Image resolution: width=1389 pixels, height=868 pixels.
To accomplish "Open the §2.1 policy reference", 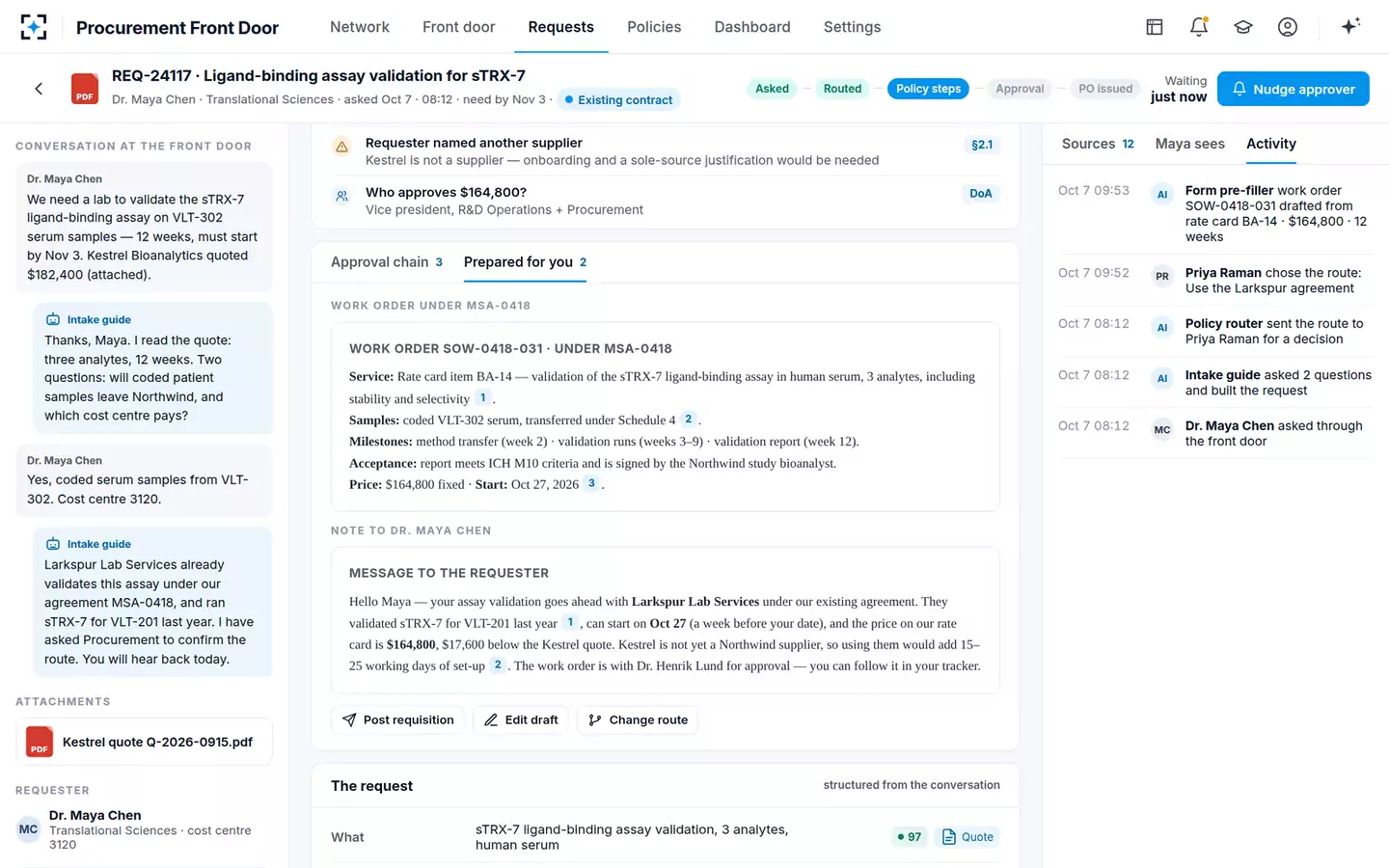I will [x=982, y=145].
